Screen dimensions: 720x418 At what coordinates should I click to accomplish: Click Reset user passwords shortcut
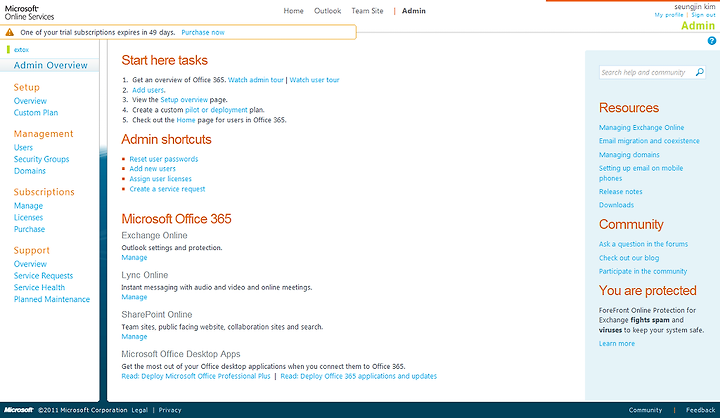[x=163, y=159]
